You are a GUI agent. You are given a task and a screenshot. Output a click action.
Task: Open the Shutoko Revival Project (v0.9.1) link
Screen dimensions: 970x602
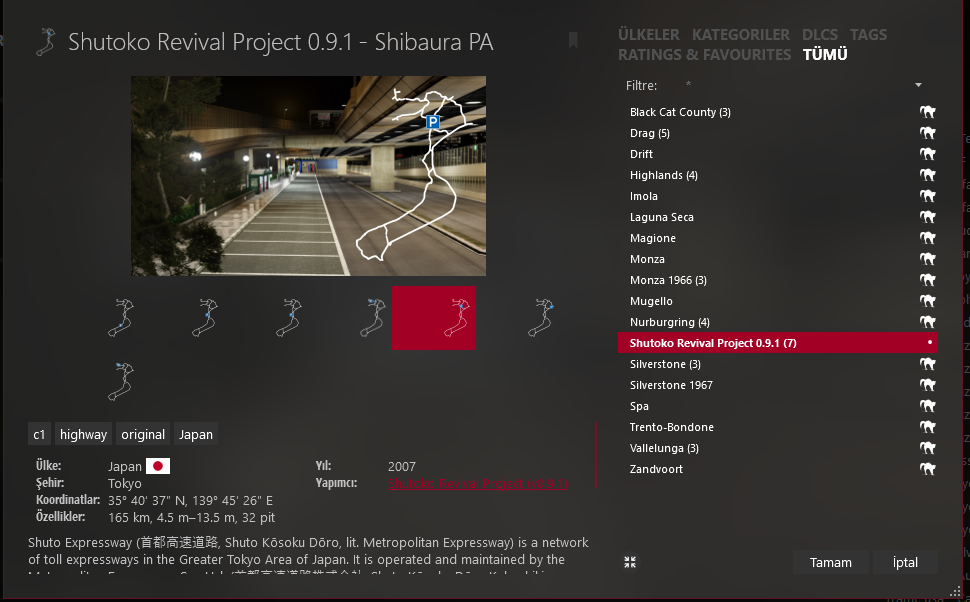click(478, 483)
